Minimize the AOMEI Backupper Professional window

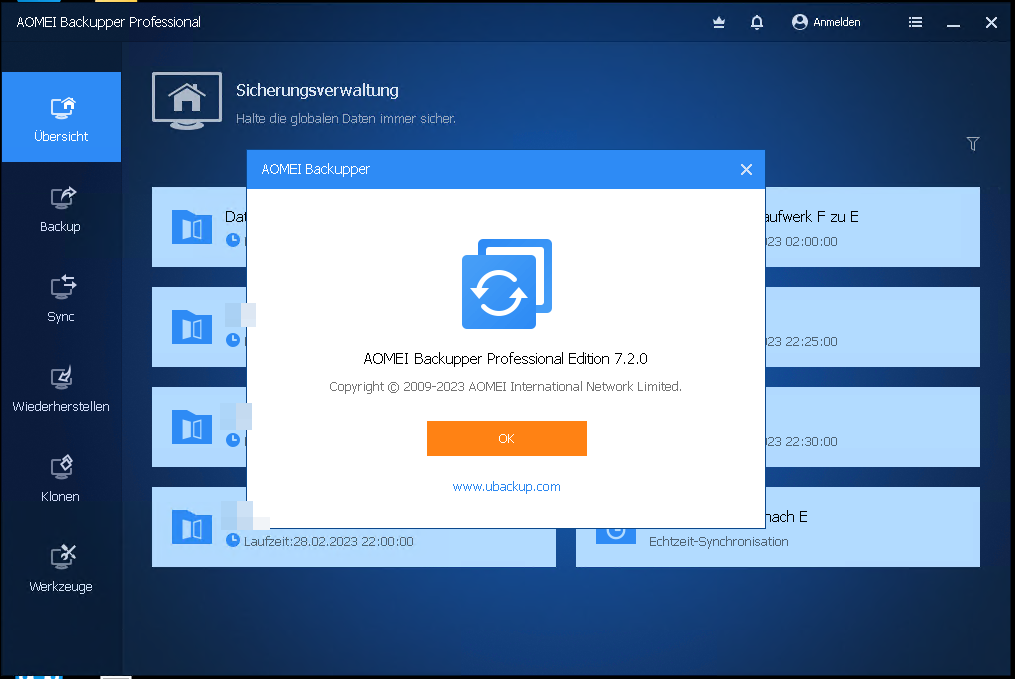pos(953,23)
